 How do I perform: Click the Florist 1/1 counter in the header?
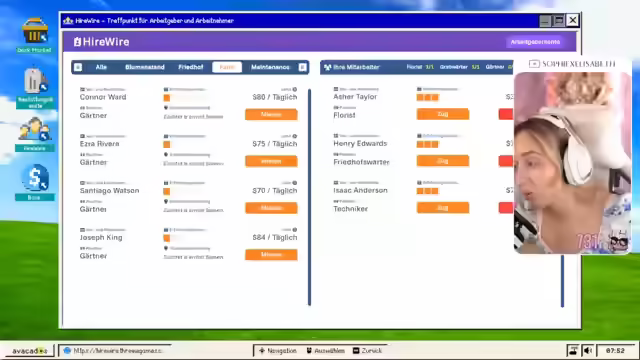(x=420, y=67)
